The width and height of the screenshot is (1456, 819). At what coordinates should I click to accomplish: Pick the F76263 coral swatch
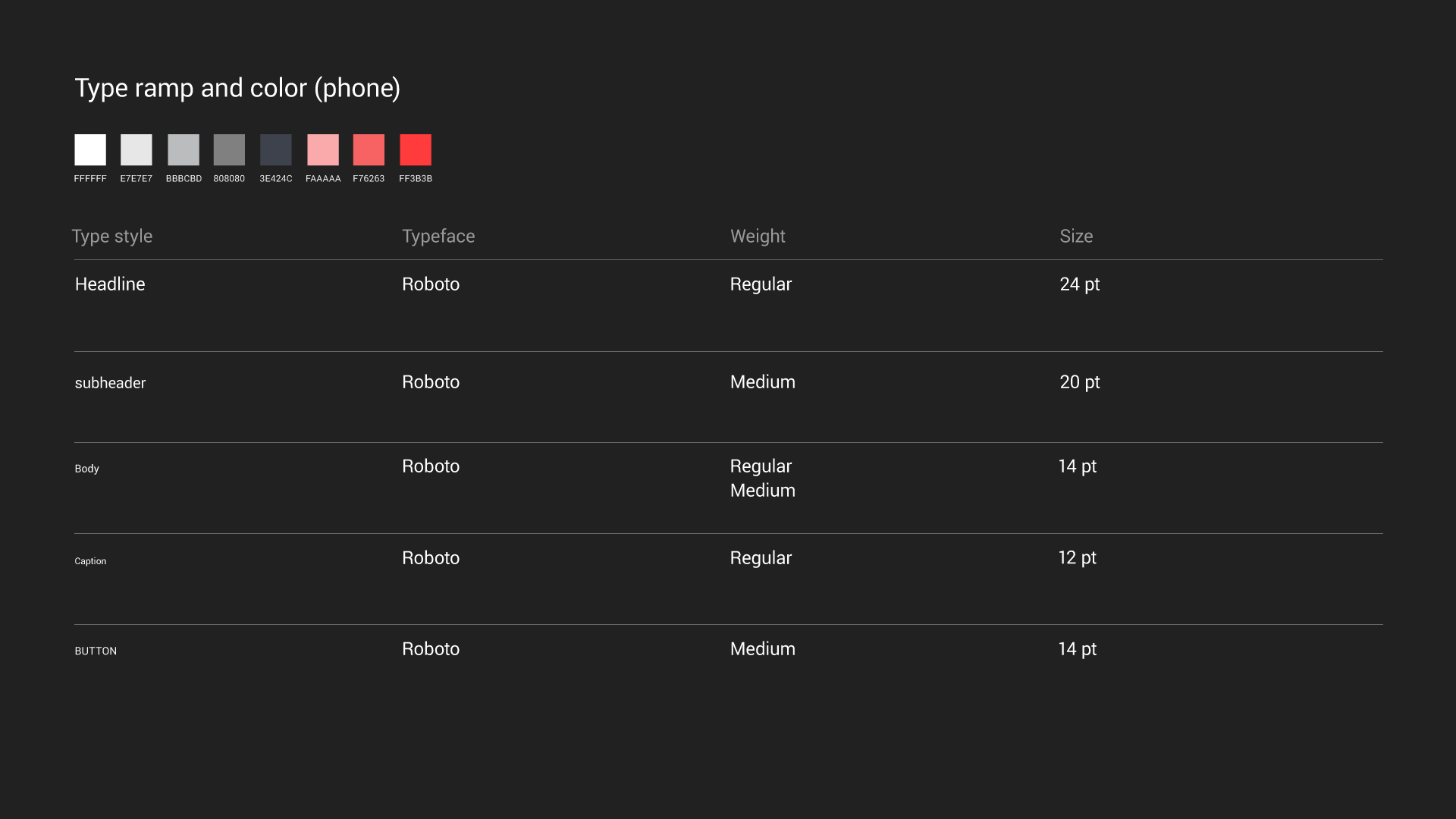[369, 150]
